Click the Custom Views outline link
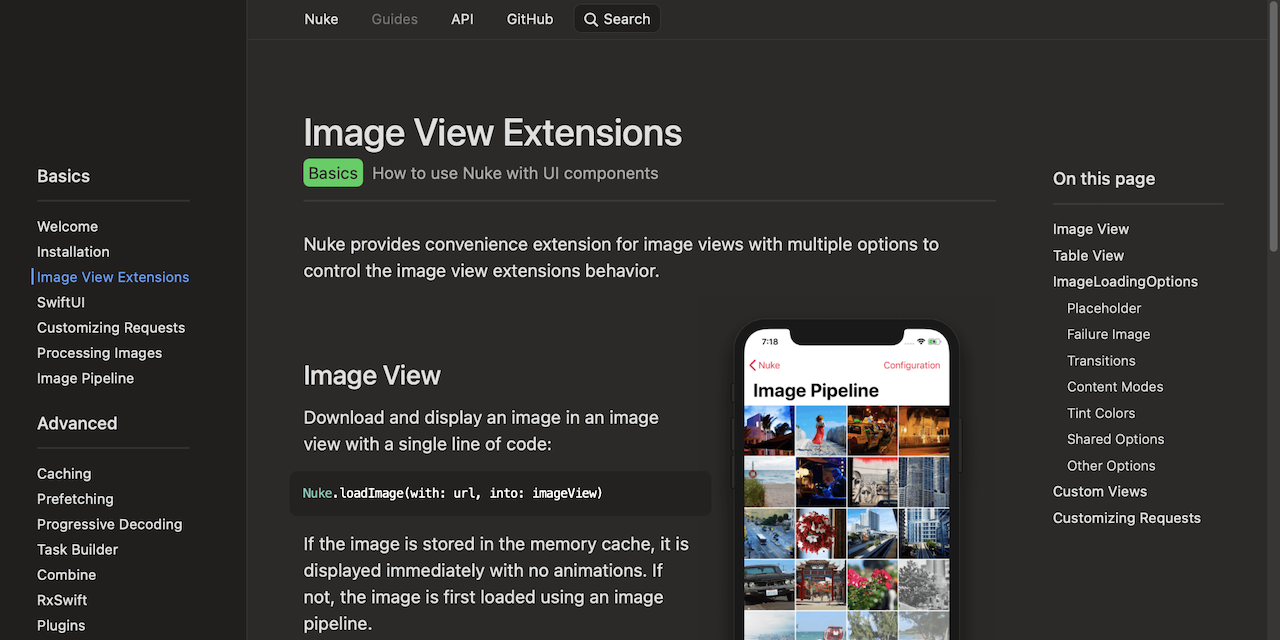1280x640 pixels. [x=1100, y=492]
